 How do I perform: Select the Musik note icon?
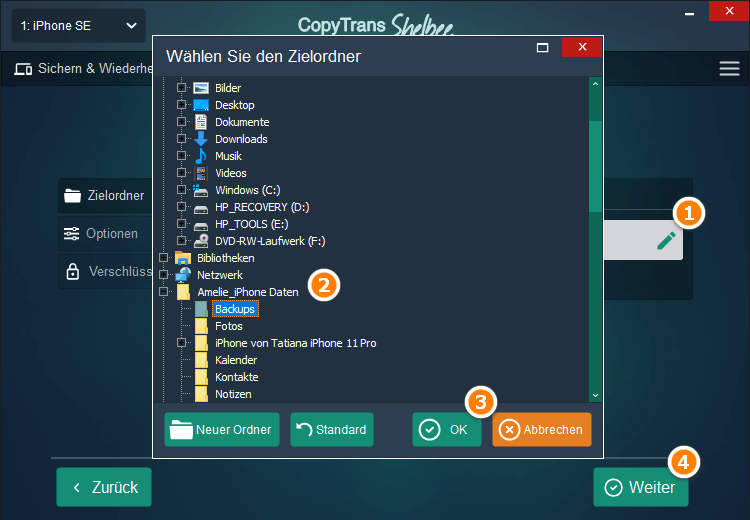click(201, 156)
